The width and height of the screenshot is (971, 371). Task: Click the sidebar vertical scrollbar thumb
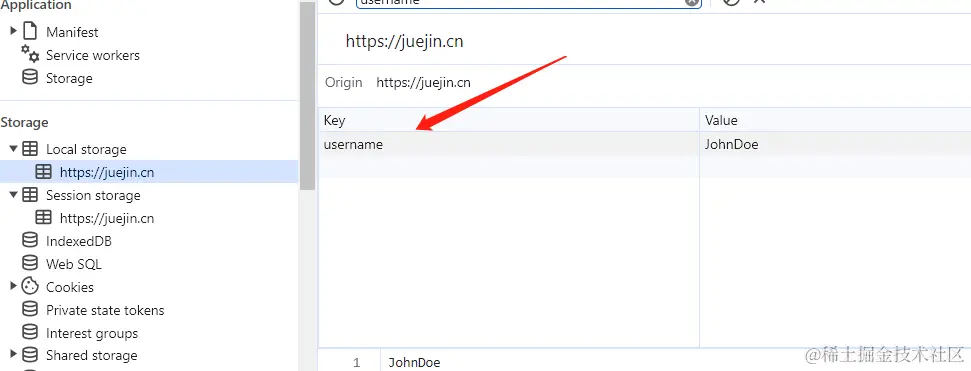(307, 96)
